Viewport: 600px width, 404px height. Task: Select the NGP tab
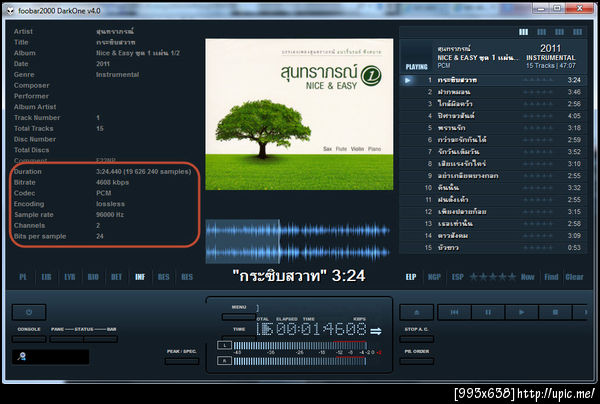(434, 277)
